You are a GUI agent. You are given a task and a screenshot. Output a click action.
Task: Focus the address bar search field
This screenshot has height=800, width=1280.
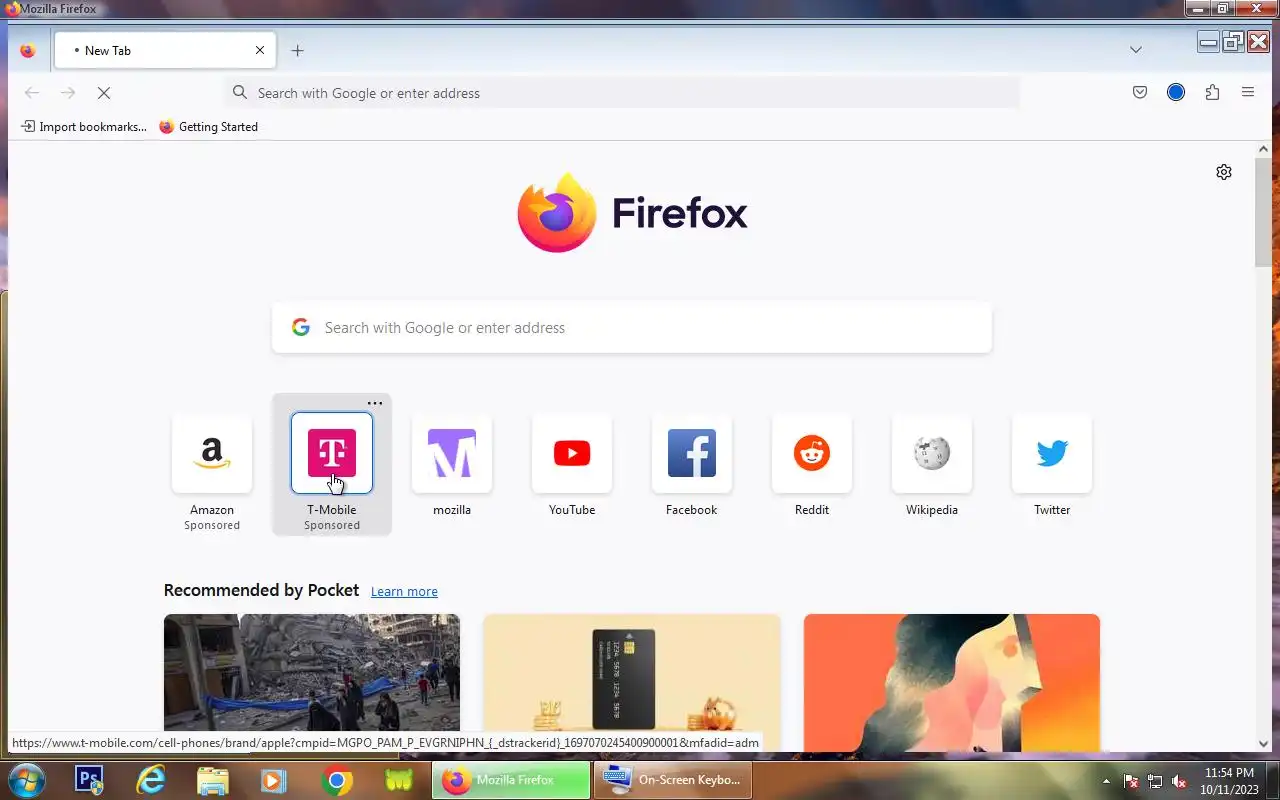click(622, 93)
